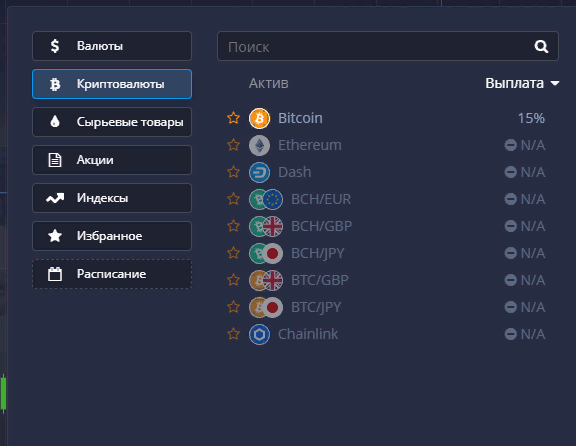Click the Chainlink hexagon icon

259,334
